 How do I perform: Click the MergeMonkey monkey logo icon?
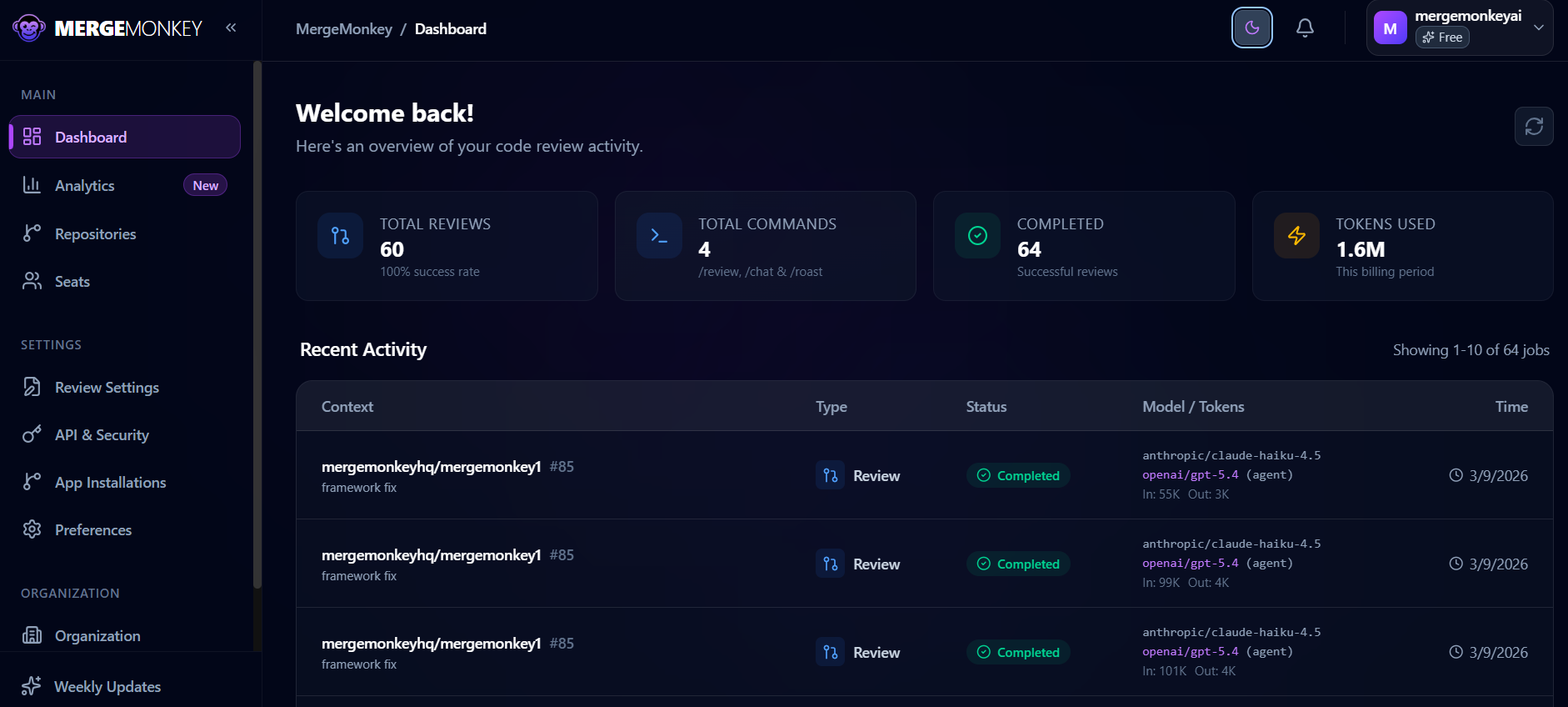coord(29,28)
